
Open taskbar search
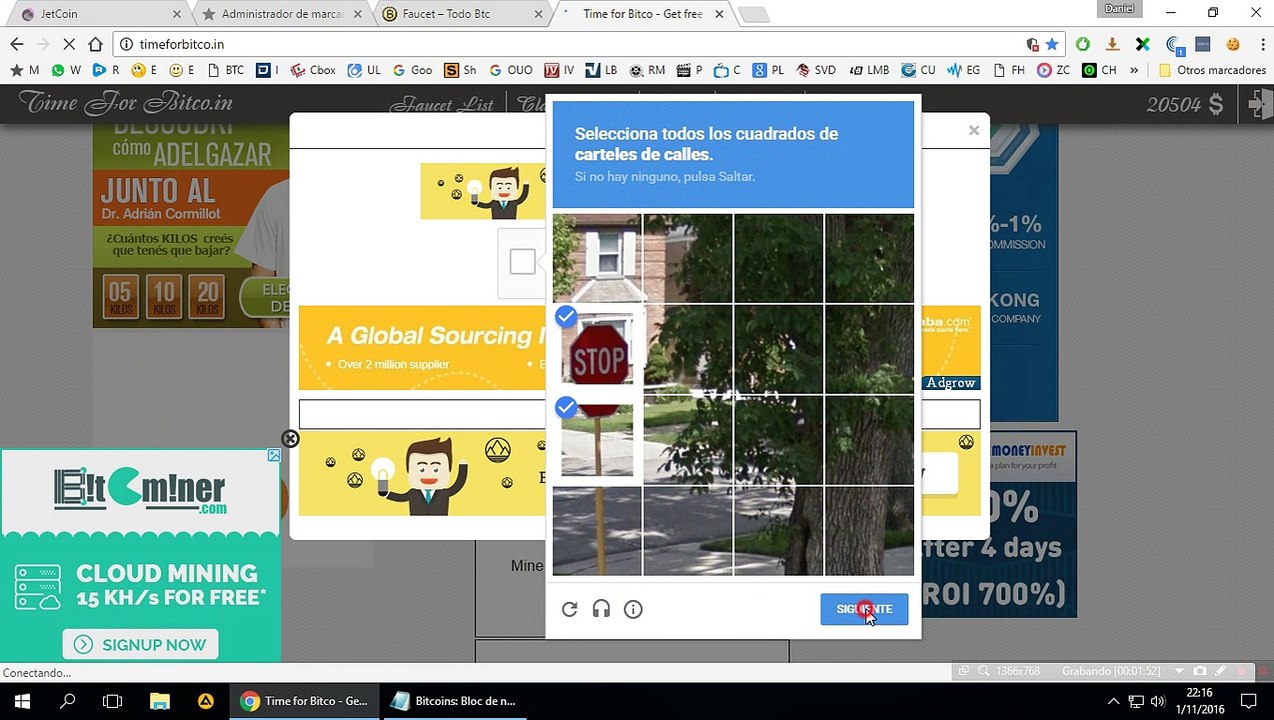pyautogui.click(x=68, y=701)
